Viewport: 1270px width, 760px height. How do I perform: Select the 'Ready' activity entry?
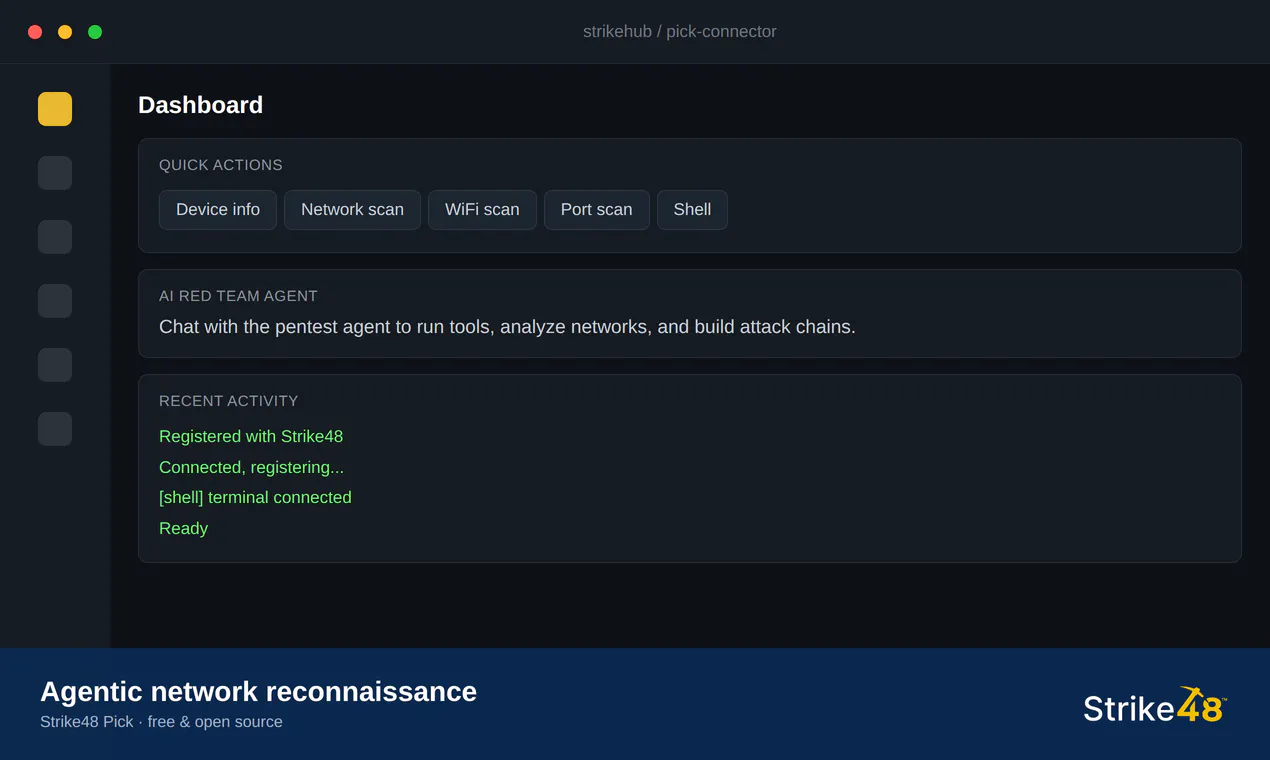tap(183, 528)
